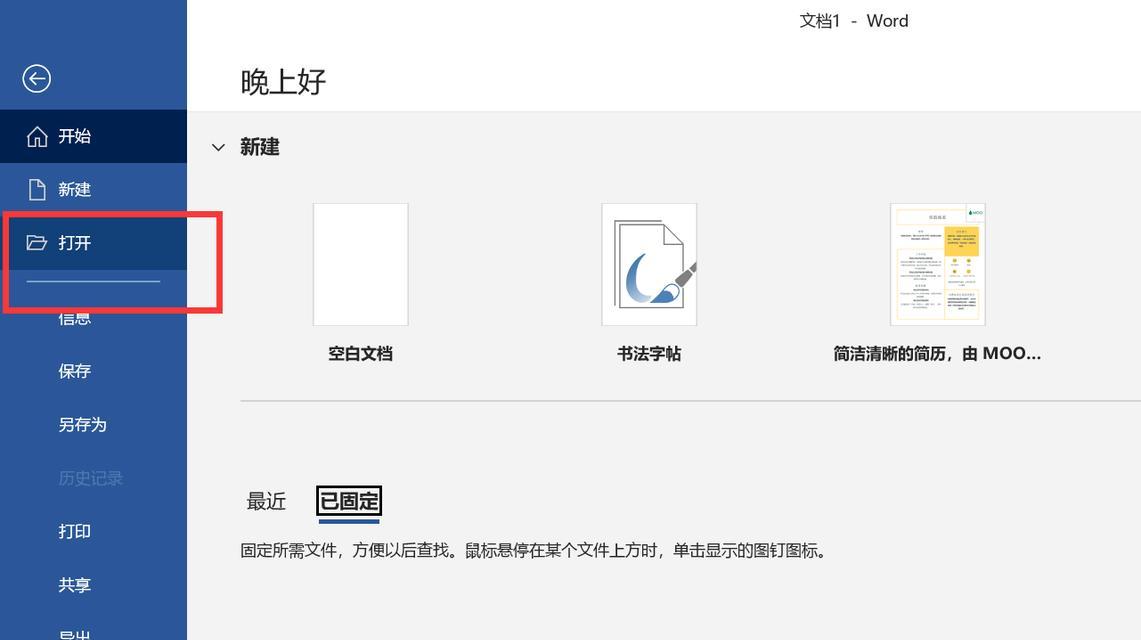Collapse the 新建 section chevron

point(218,147)
